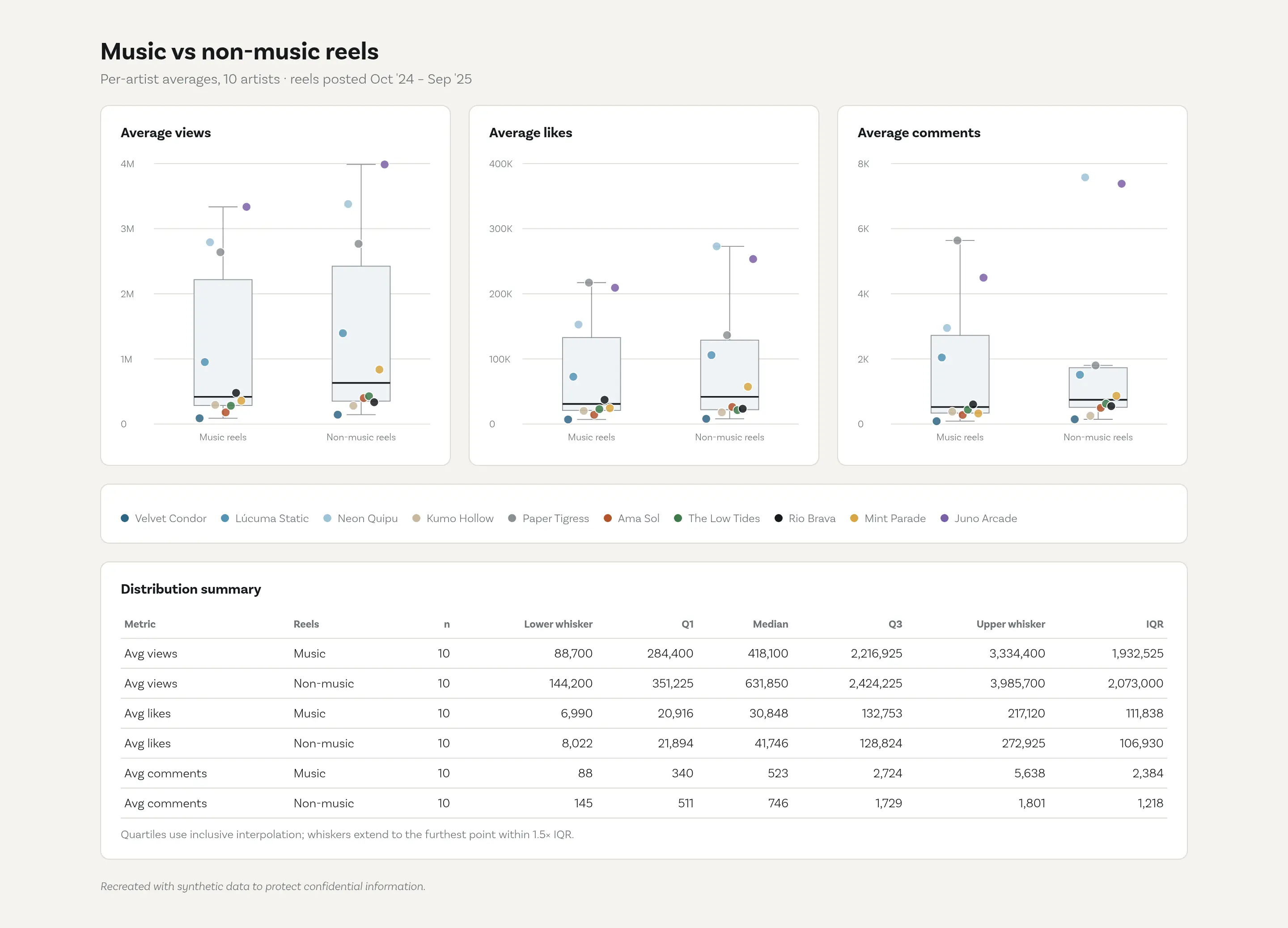Click the n column header
This screenshot has width=1288, height=928.
tap(447, 624)
